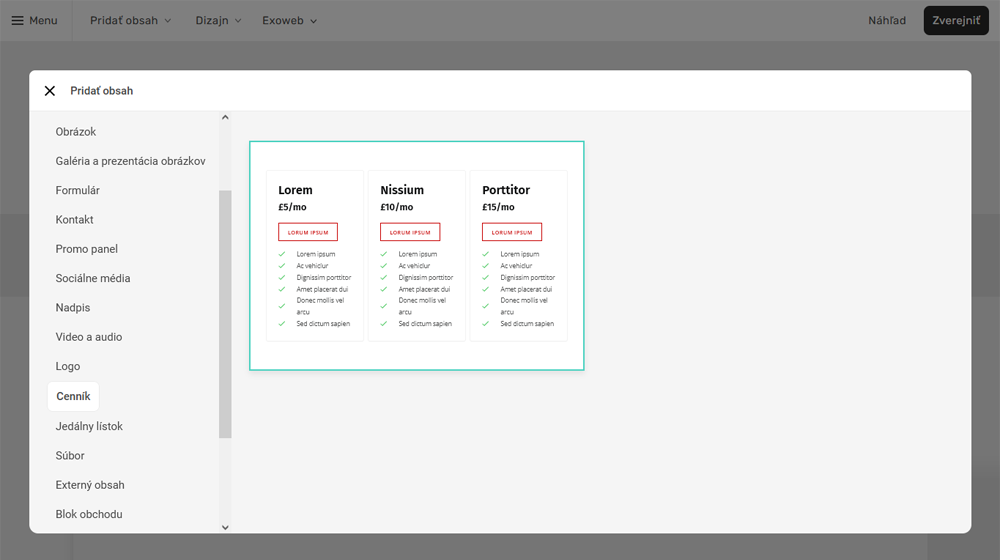Select Promo panel from list
Screen dimensions: 1000x560
point(87,249)
